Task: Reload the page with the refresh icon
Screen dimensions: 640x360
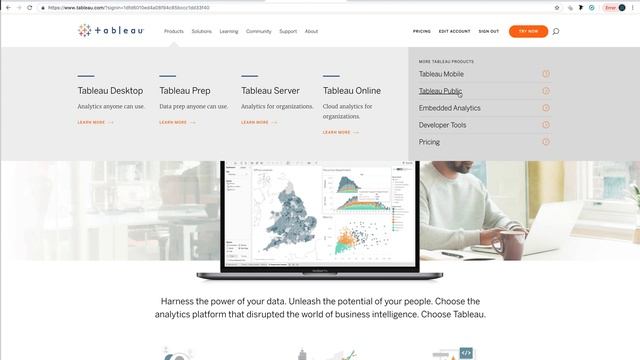Action: pyautogui.click(x=30, y=7)
